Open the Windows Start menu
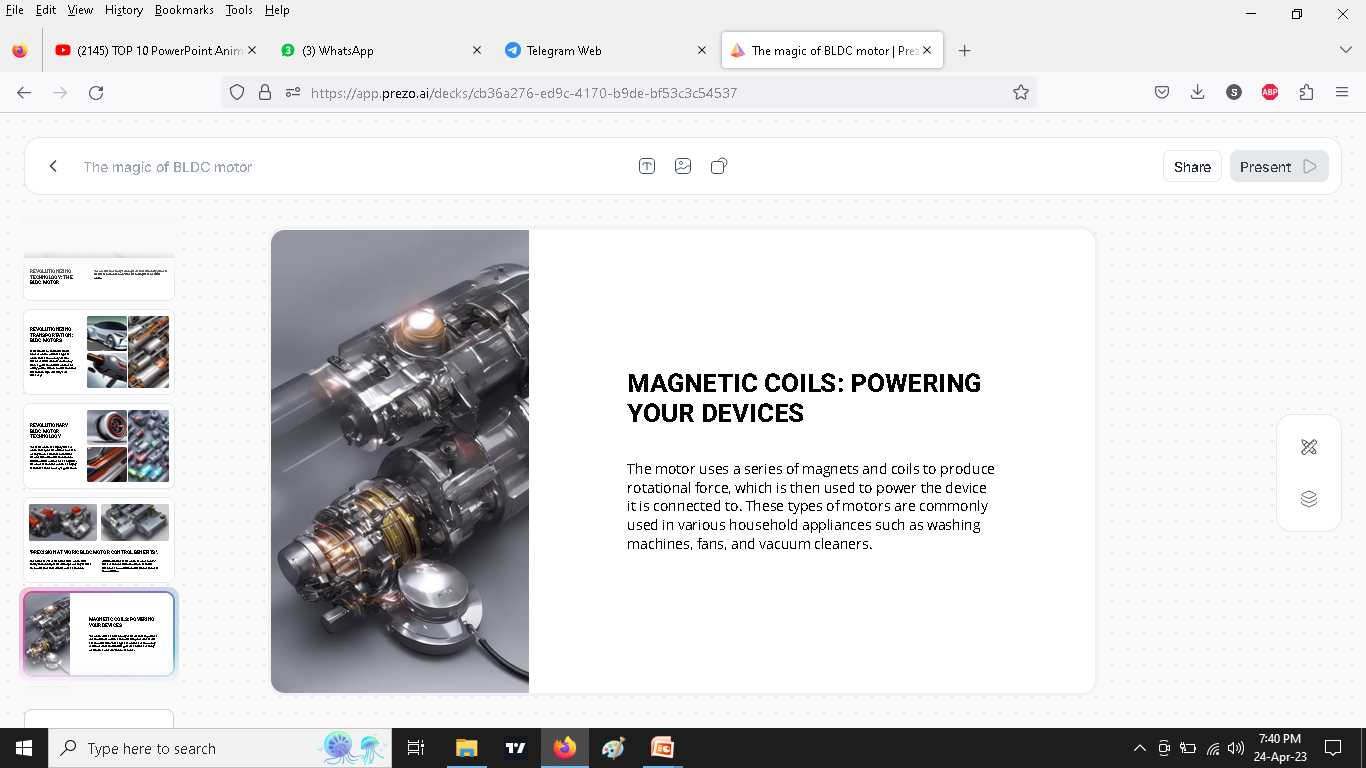The width and height of the screenshot is (1366, 768). pyautogui.click(x=24, y=748)
